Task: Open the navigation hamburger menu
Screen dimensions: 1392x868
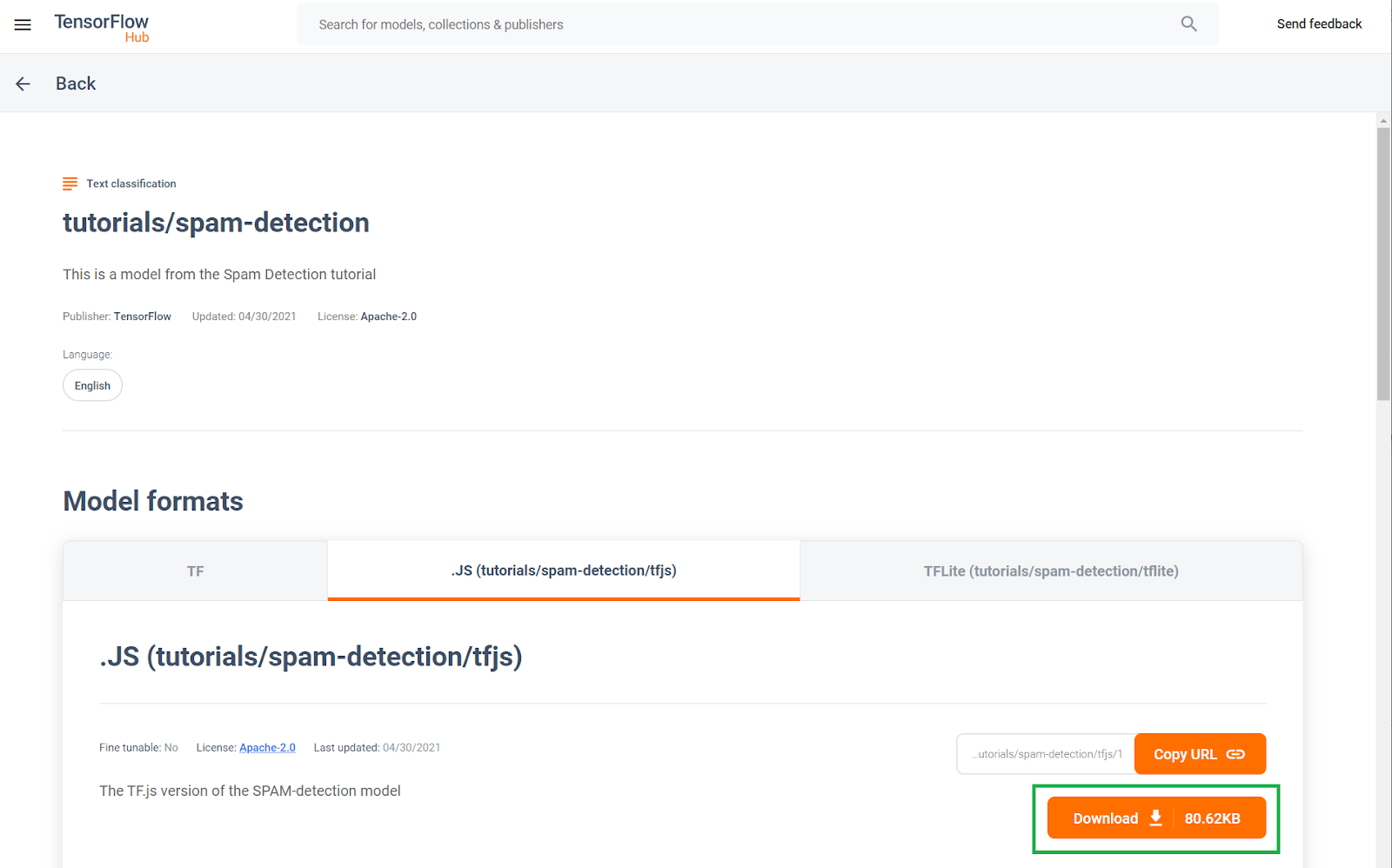Action: click(22, 24)
